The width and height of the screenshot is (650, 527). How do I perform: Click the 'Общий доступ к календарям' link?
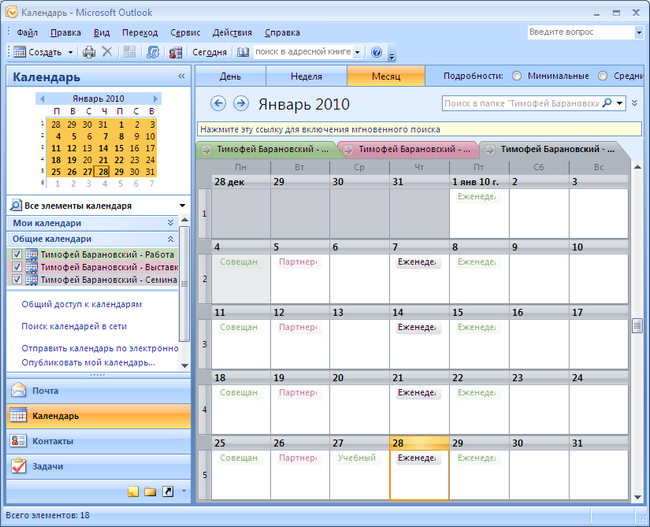click(x=82, y=304)
